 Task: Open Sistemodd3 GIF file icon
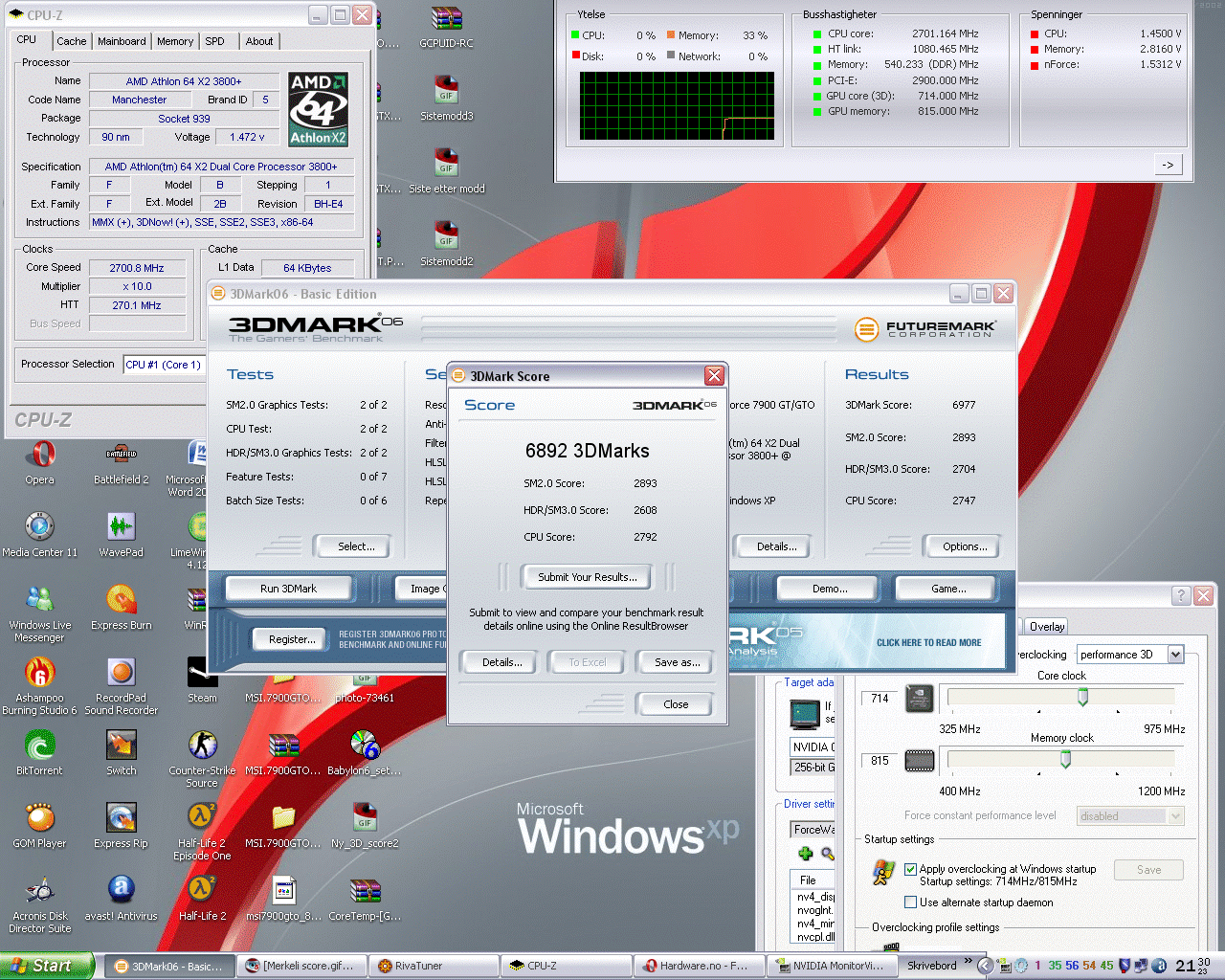click(x=446, y=99)
